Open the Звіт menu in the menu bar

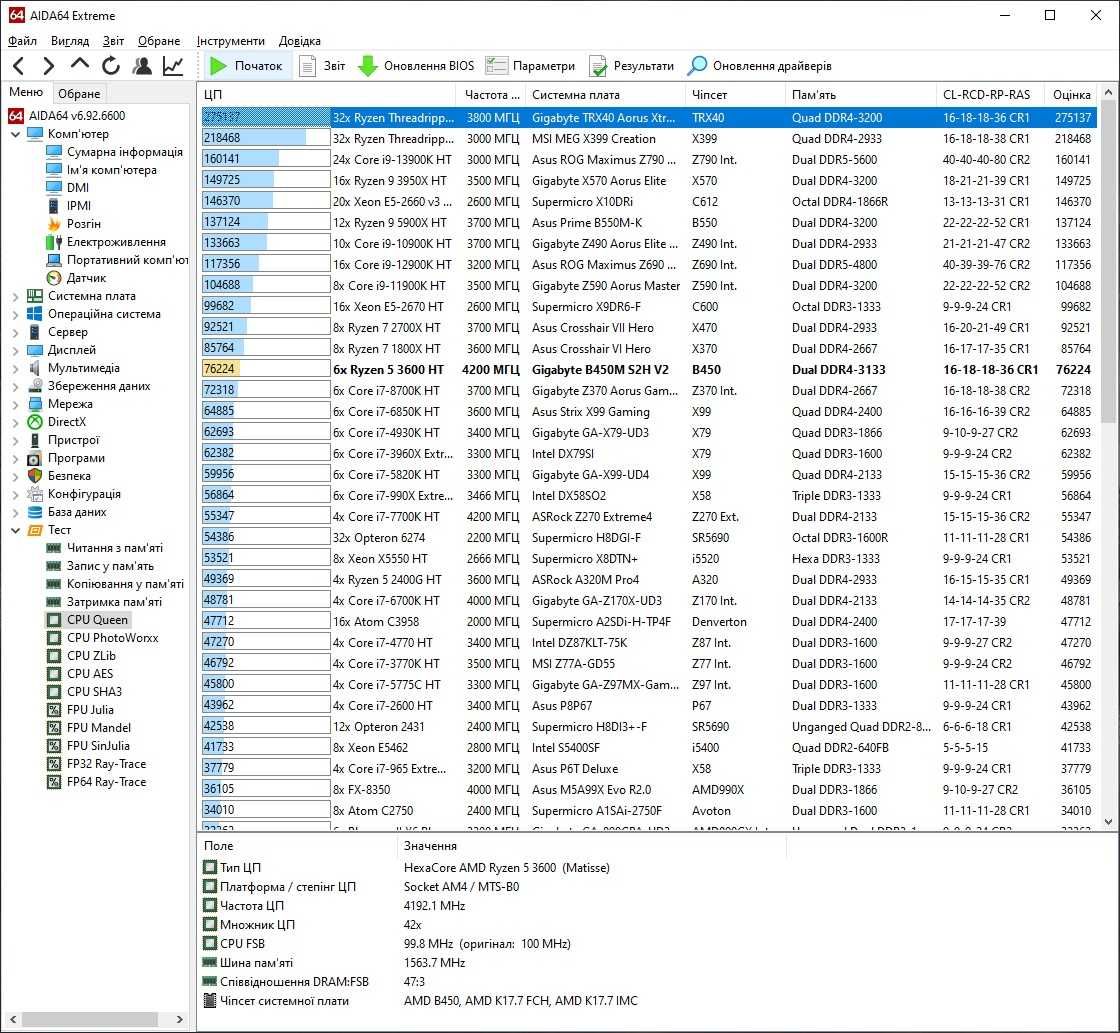pyautogui.click(x=113, y=41)
